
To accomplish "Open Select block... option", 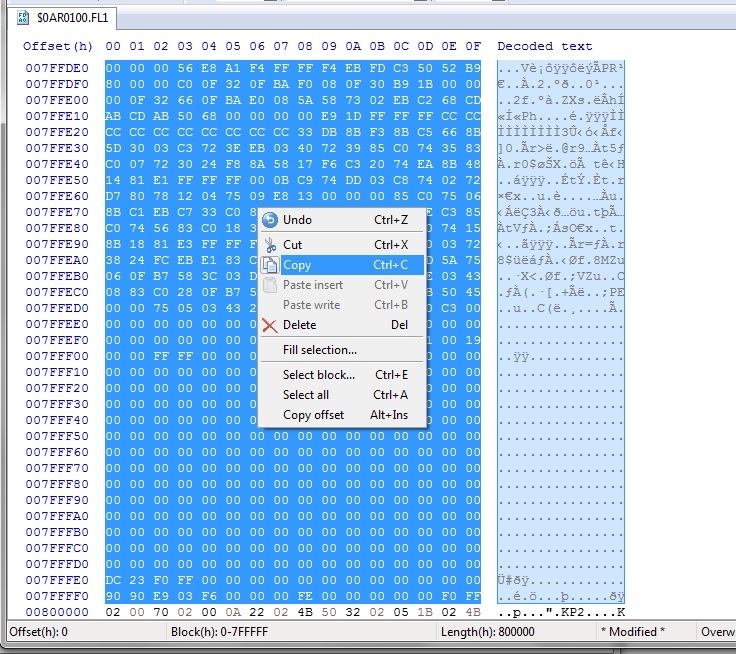I will pos(343,375).
